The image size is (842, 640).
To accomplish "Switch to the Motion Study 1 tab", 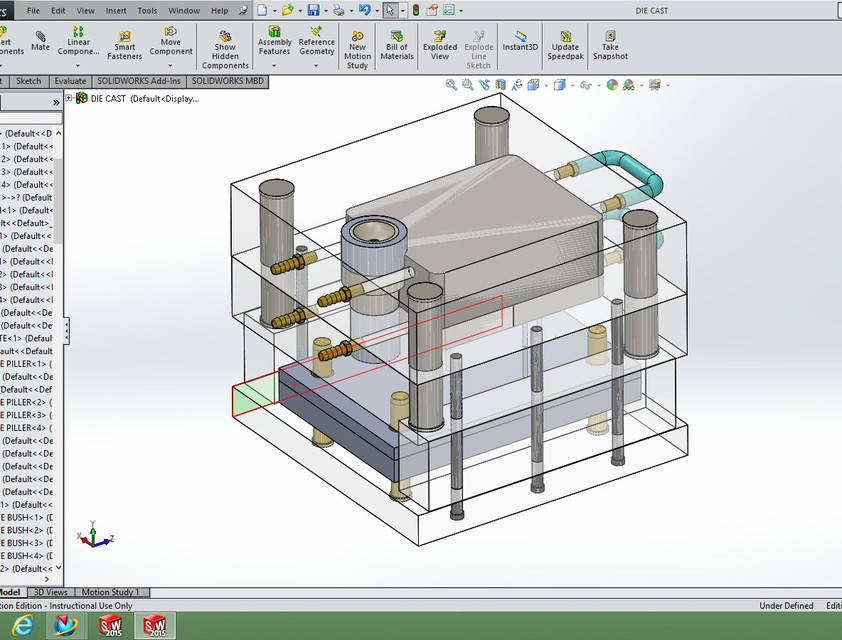I will click(x=110, y=592).
